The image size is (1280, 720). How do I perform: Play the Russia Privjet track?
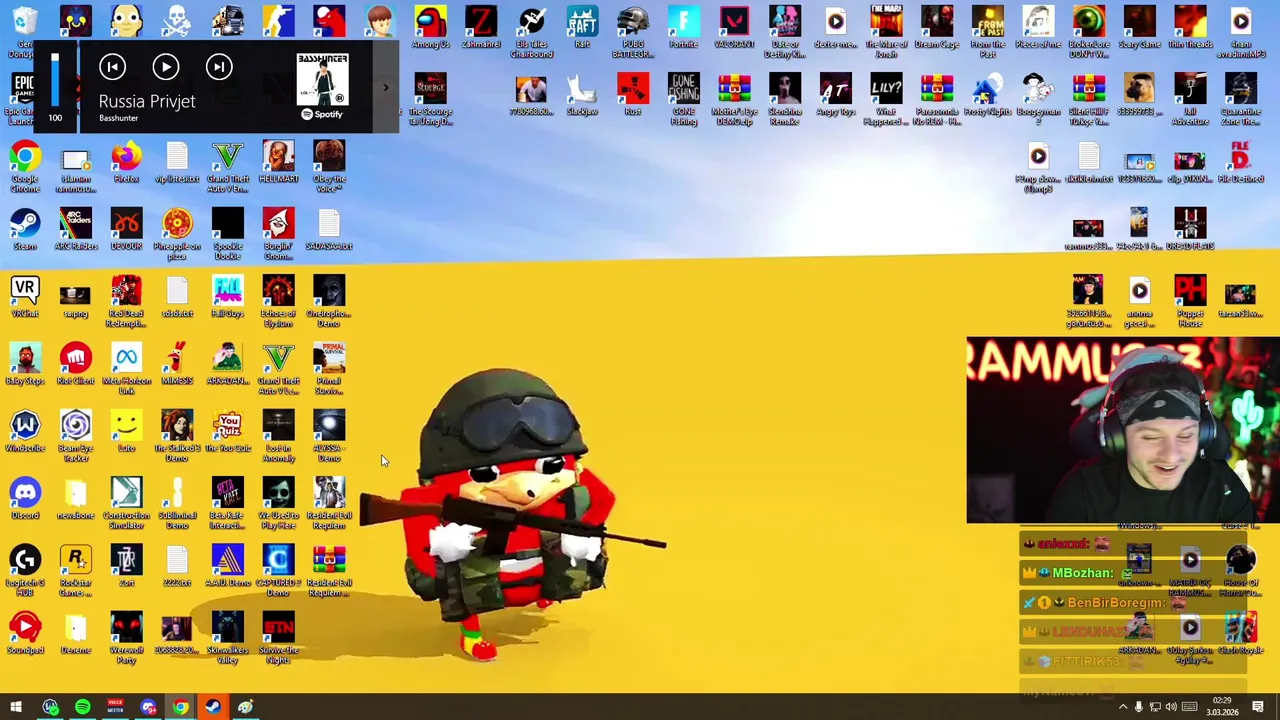[166, 67]
